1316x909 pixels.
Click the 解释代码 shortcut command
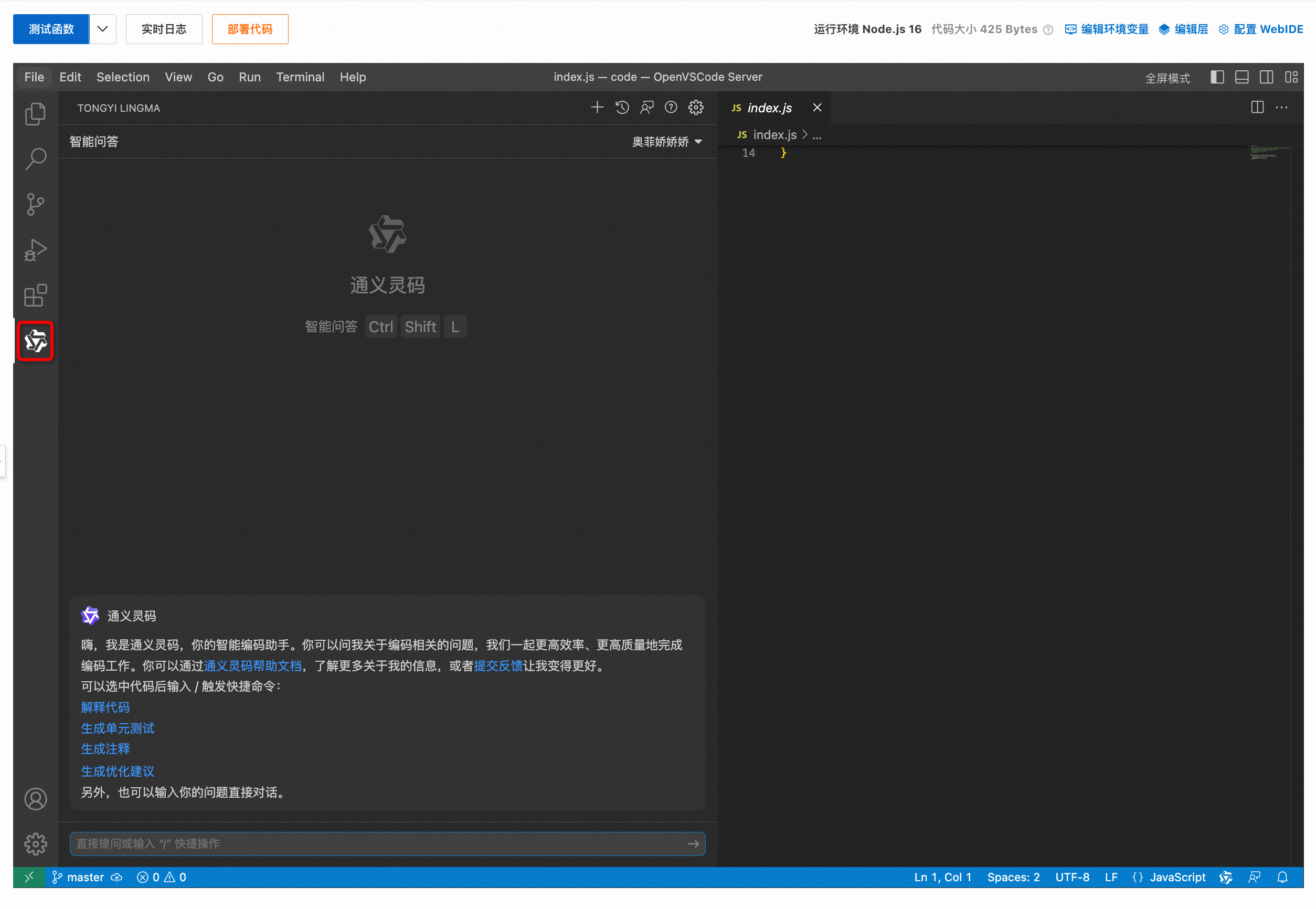(105, 707)
